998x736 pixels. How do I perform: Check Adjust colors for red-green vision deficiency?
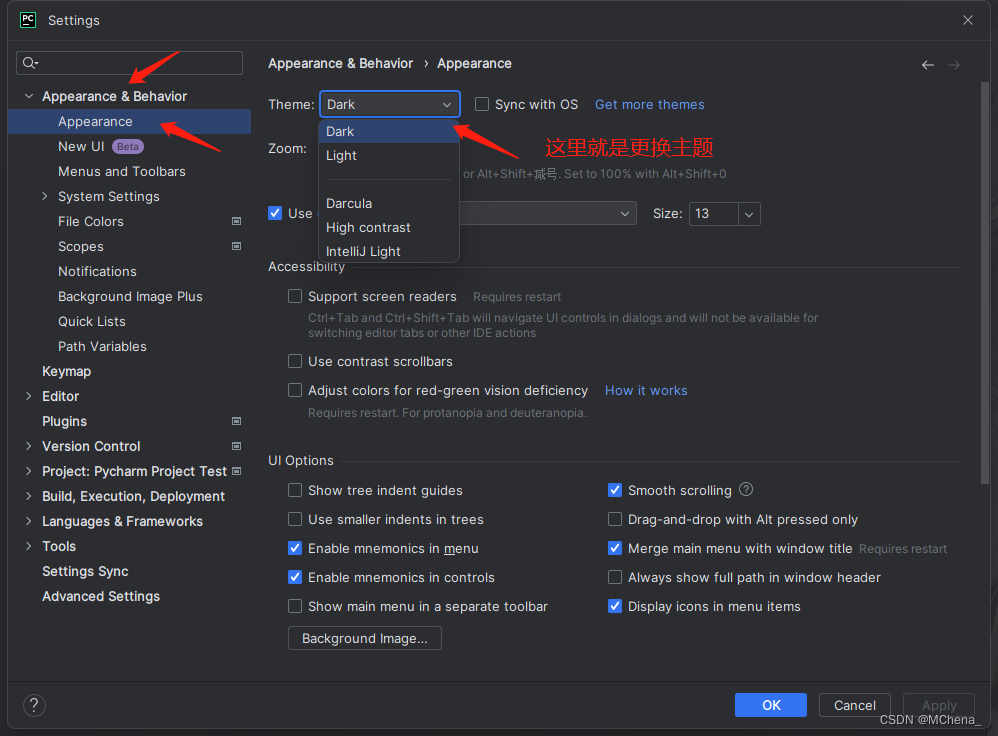295,390
